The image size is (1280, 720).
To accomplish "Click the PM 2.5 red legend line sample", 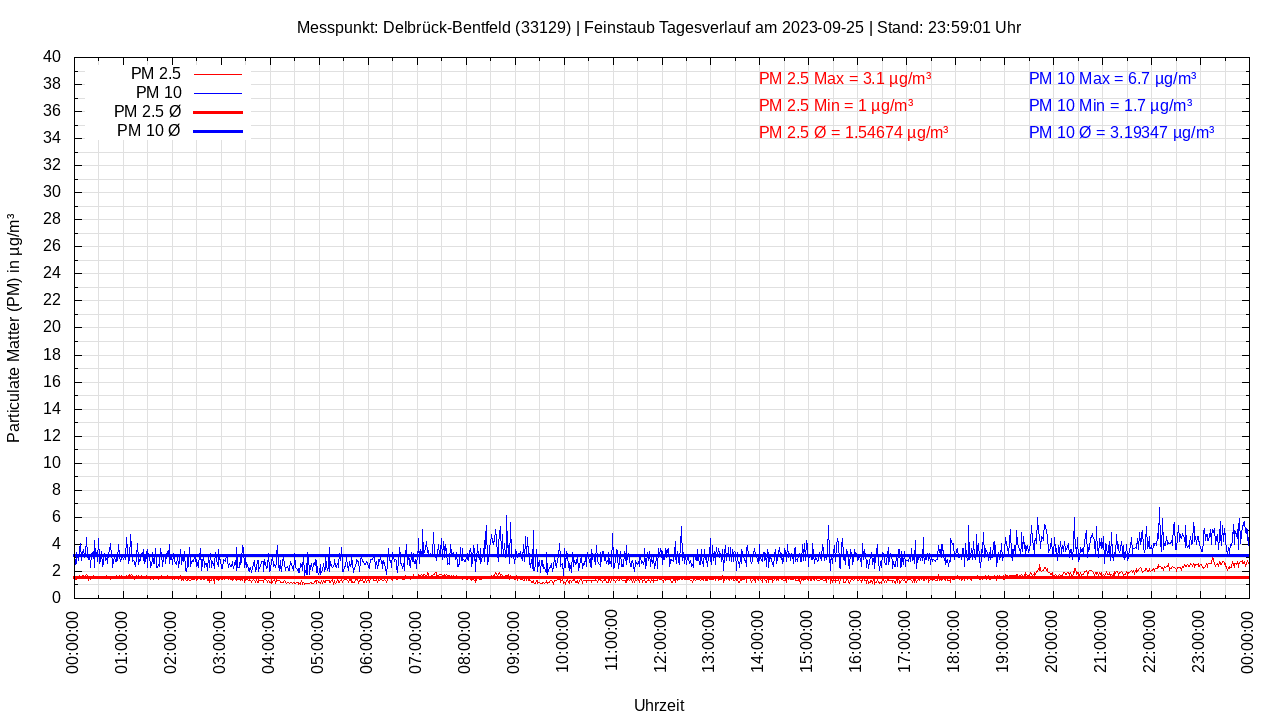I will [218, 74].
